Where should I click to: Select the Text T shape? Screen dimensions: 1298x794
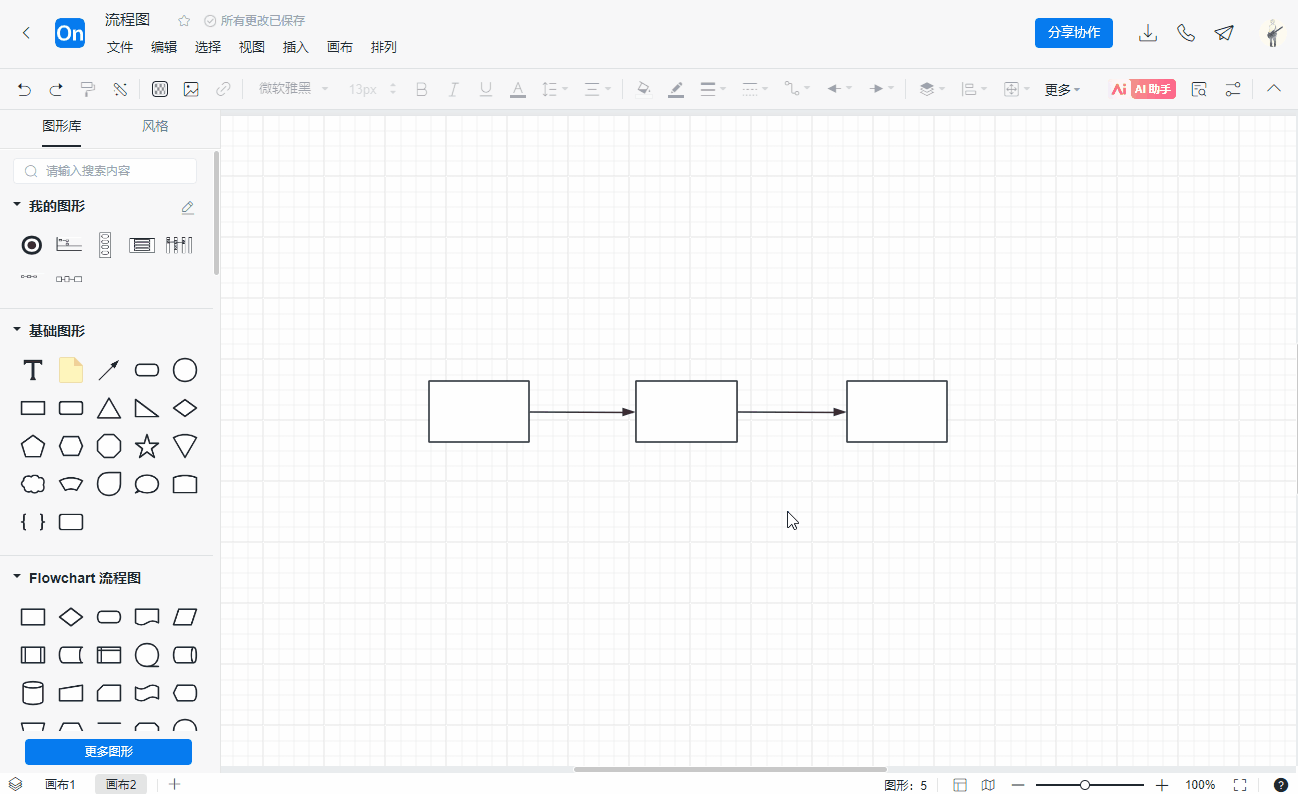[x=33, y=370]
